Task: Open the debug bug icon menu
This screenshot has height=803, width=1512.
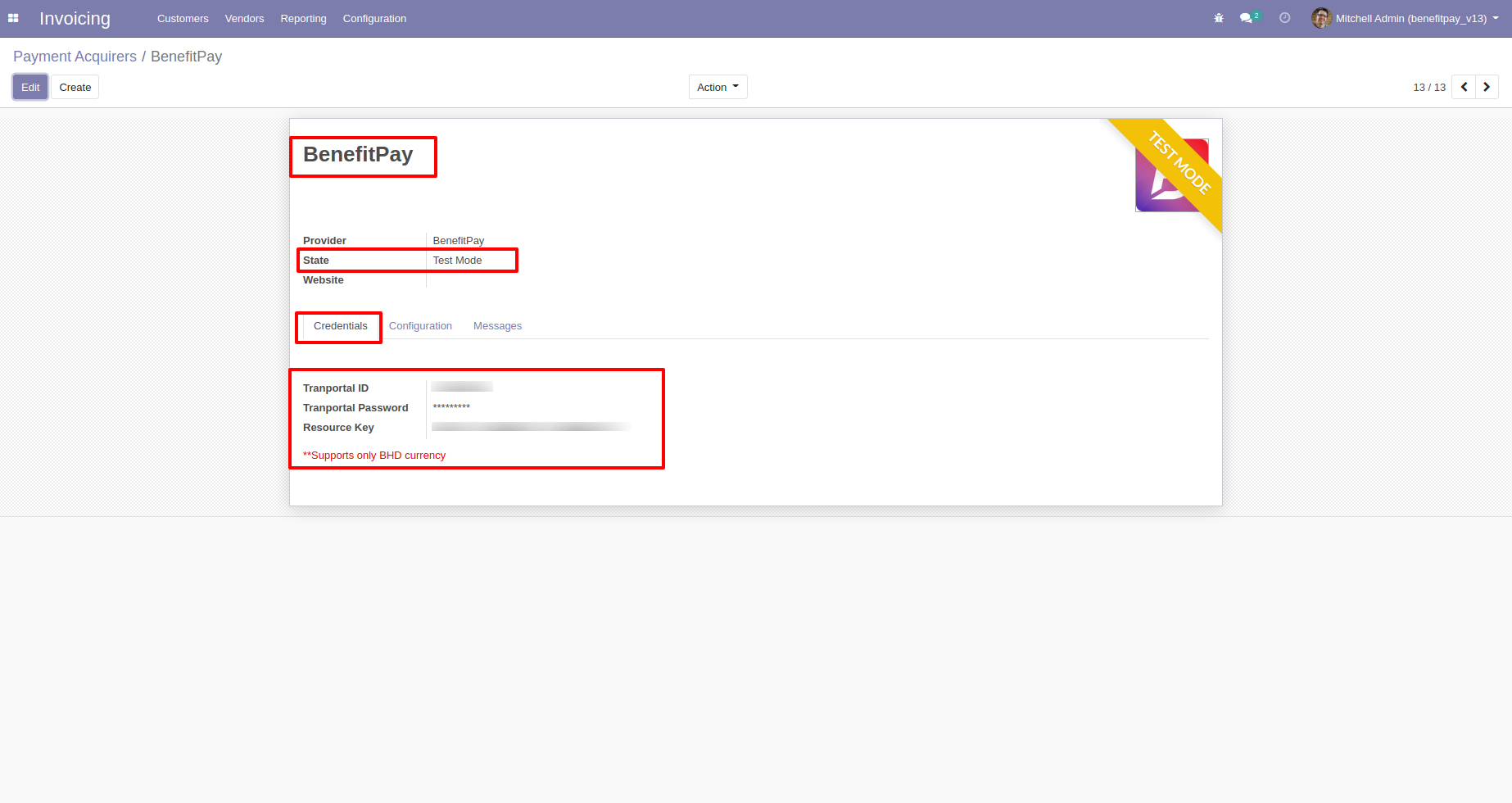Action: (x=1219, y=18)
